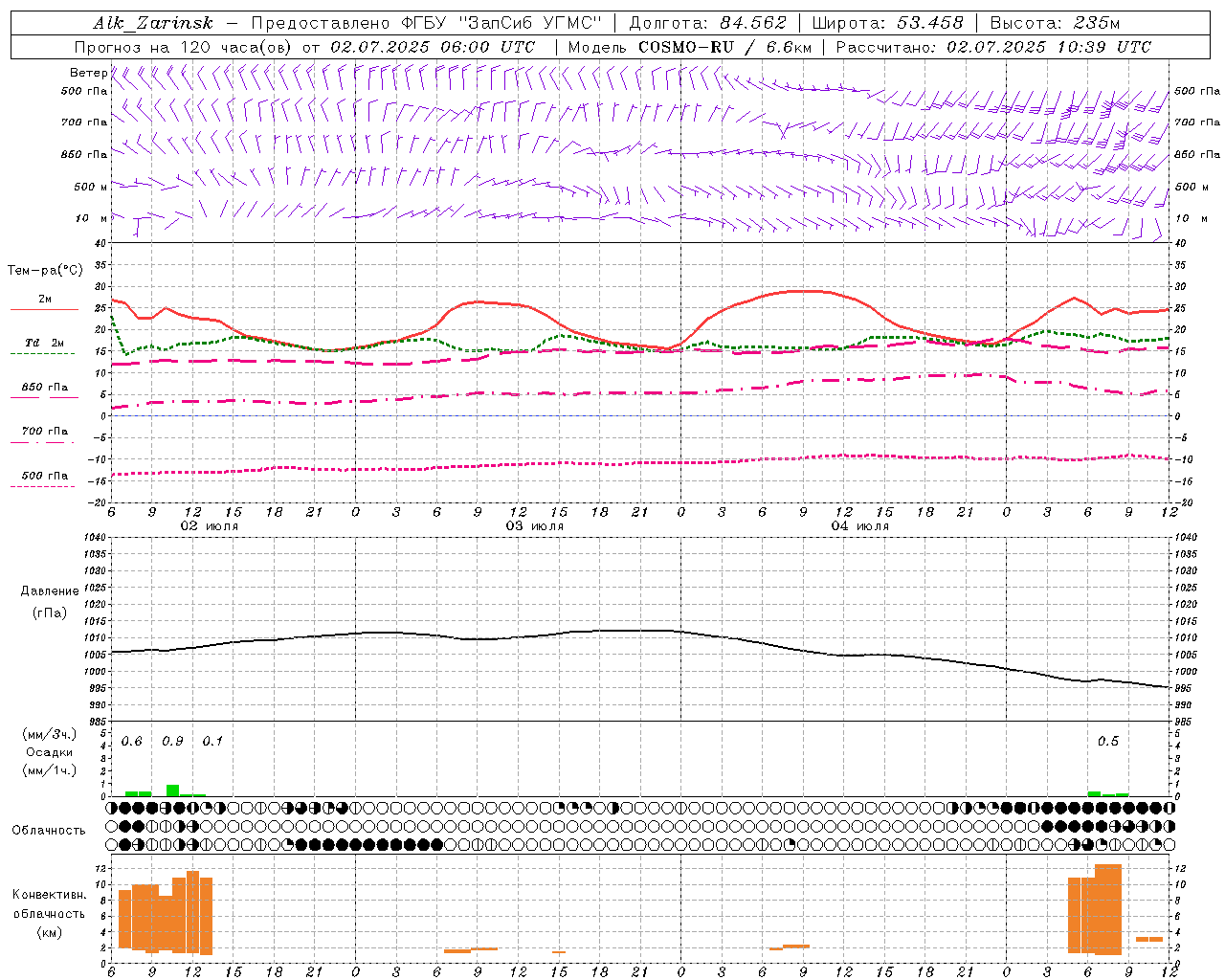Image resolution: width=1225 pixels, height=980 pixels.
Task: Select the 'ЗапСиб УГМС' provider text
Action: pyautogui.click(x=530, y=23)
